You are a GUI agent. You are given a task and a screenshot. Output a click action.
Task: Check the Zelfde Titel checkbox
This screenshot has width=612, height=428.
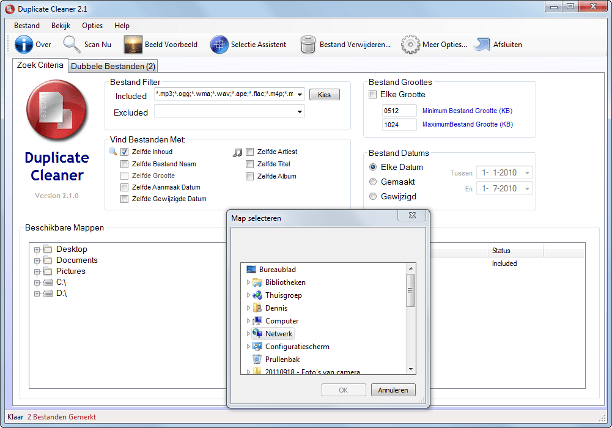pos(250,164)
